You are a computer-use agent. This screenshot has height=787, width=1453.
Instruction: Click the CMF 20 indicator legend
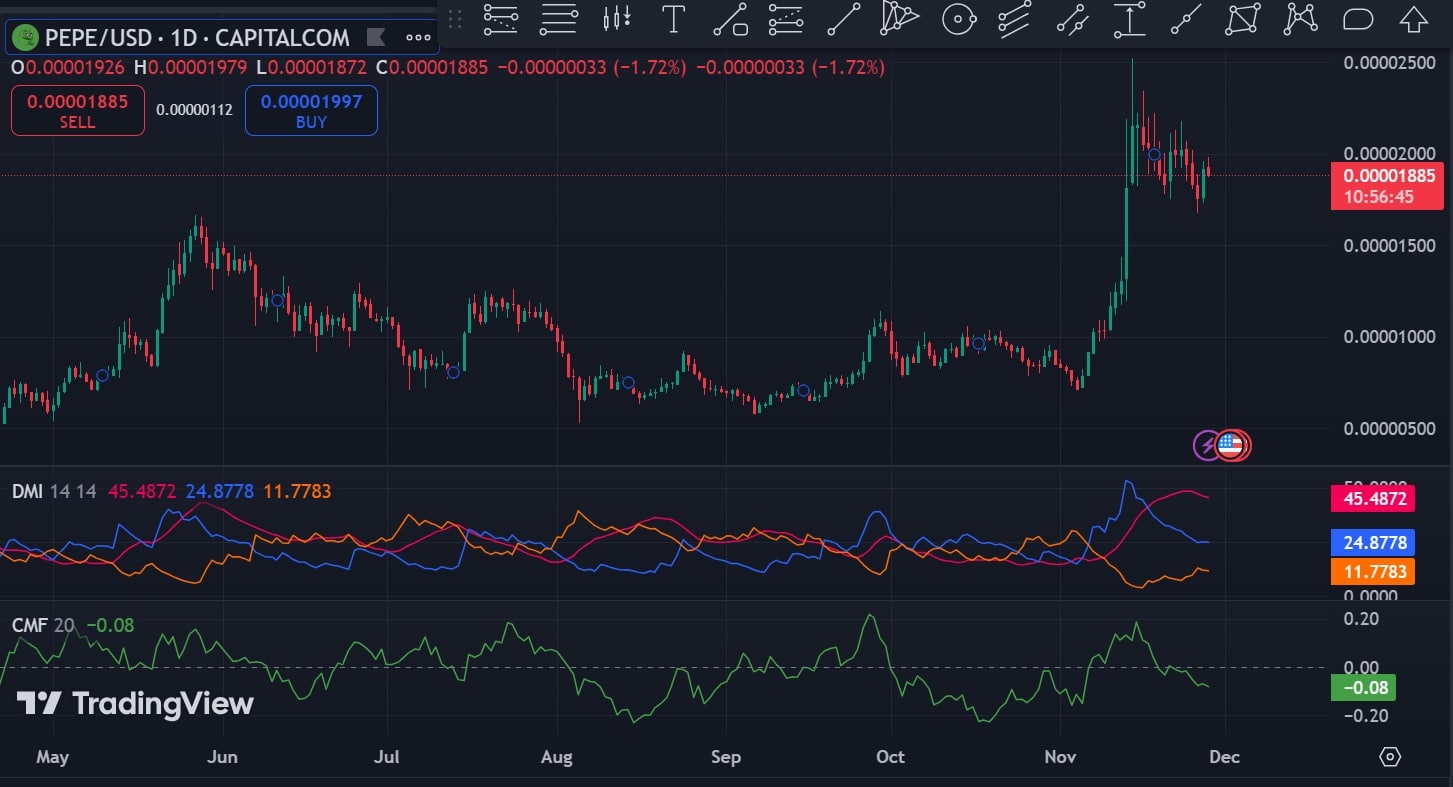(43, 625)
